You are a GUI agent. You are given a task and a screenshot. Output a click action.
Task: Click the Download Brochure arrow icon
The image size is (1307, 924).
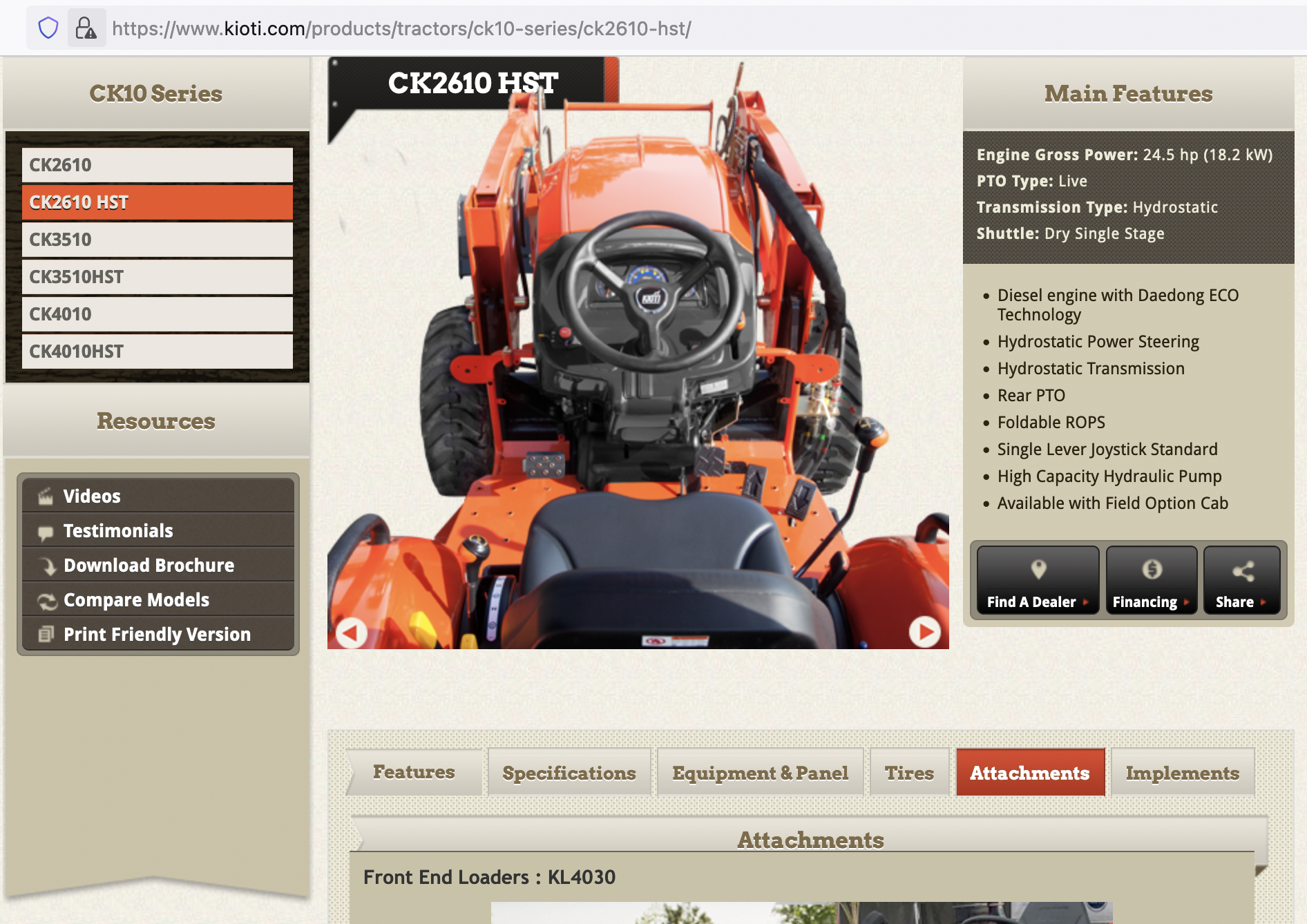(x=47, y=566)
